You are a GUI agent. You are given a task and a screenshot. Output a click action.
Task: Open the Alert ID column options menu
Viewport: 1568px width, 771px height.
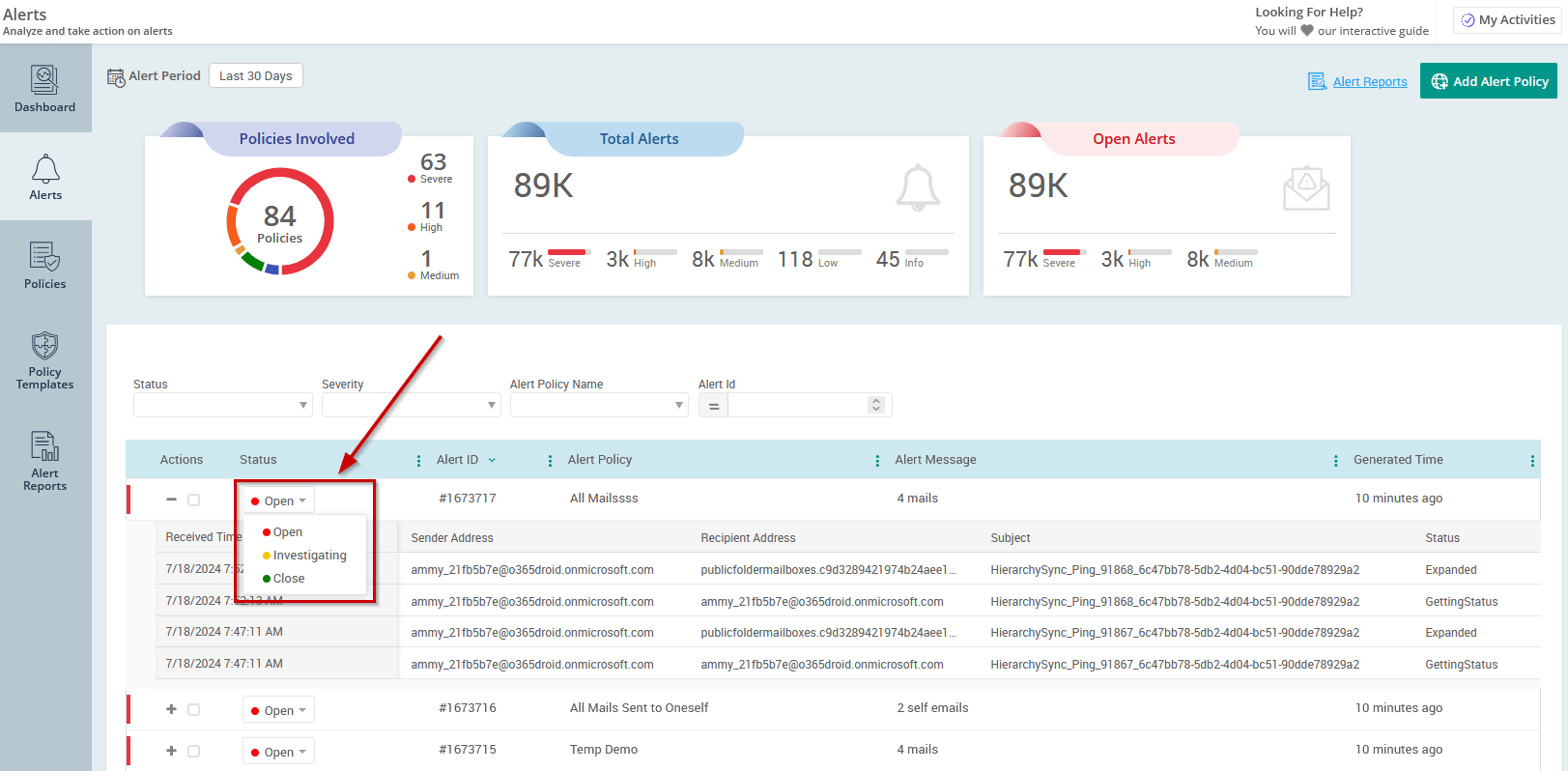coord(550,461)
